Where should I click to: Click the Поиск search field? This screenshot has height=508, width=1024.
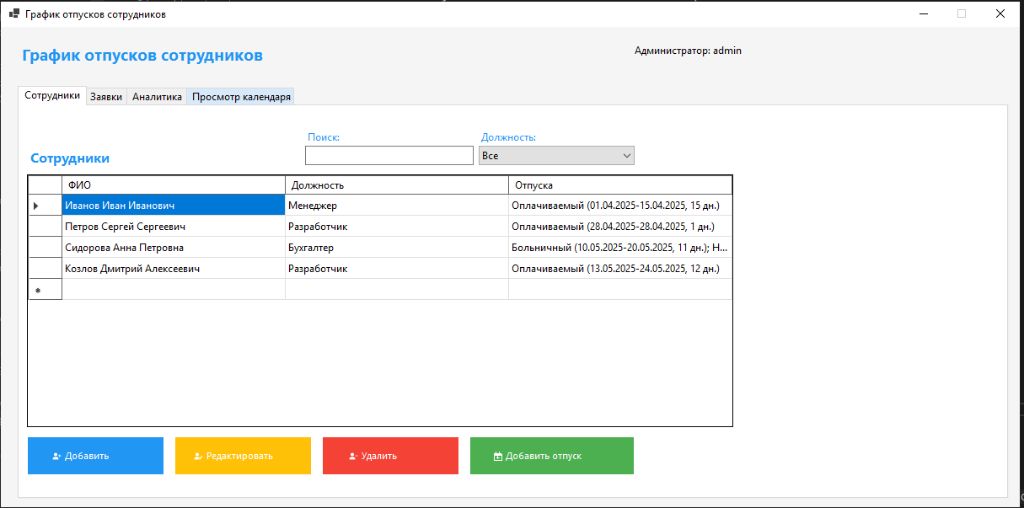(x=389, y=155)
